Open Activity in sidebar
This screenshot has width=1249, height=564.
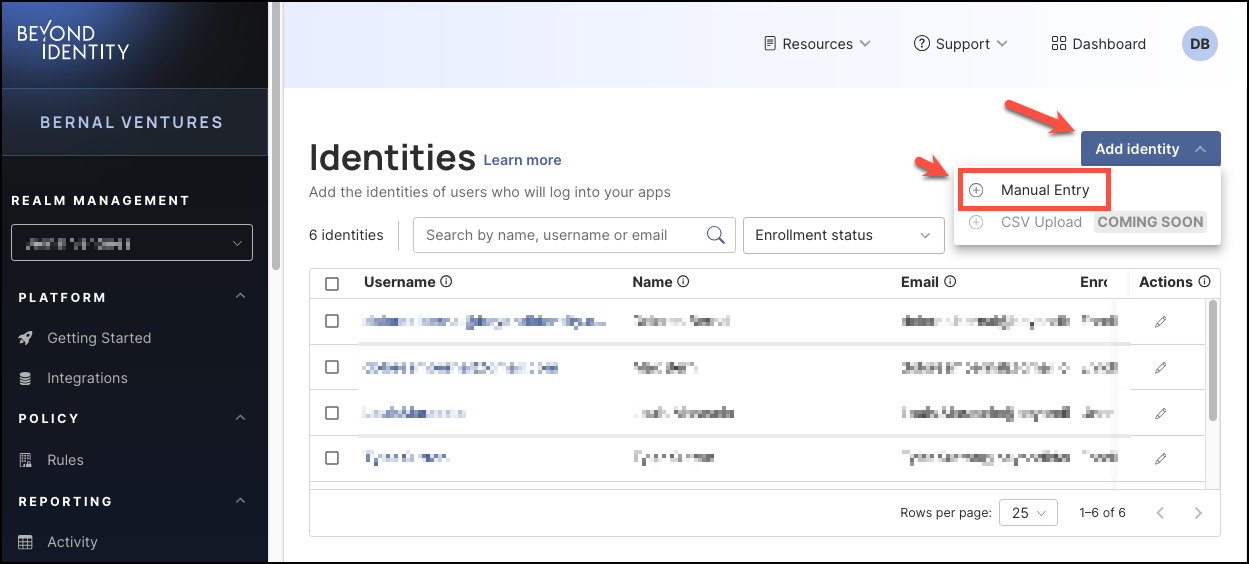(72, 542)
